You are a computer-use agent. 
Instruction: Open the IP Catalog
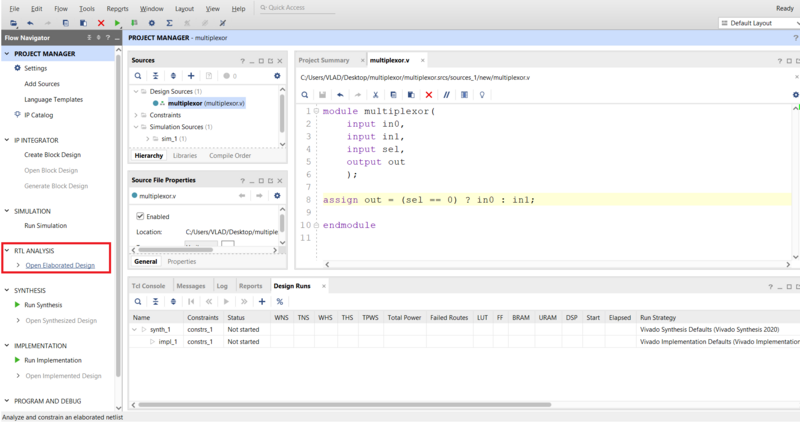39,115
